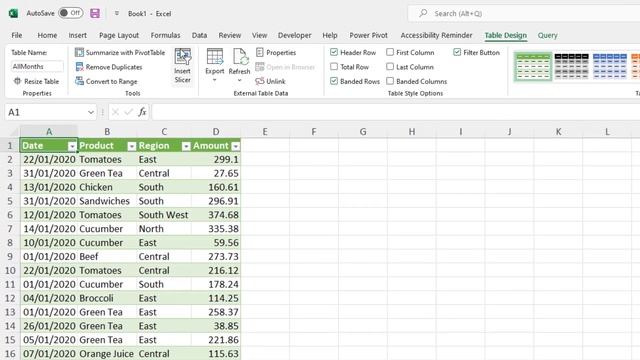640x360 pixels.
Task: Uncheck the Filter Button checkbox
Action: pos(457,52)
